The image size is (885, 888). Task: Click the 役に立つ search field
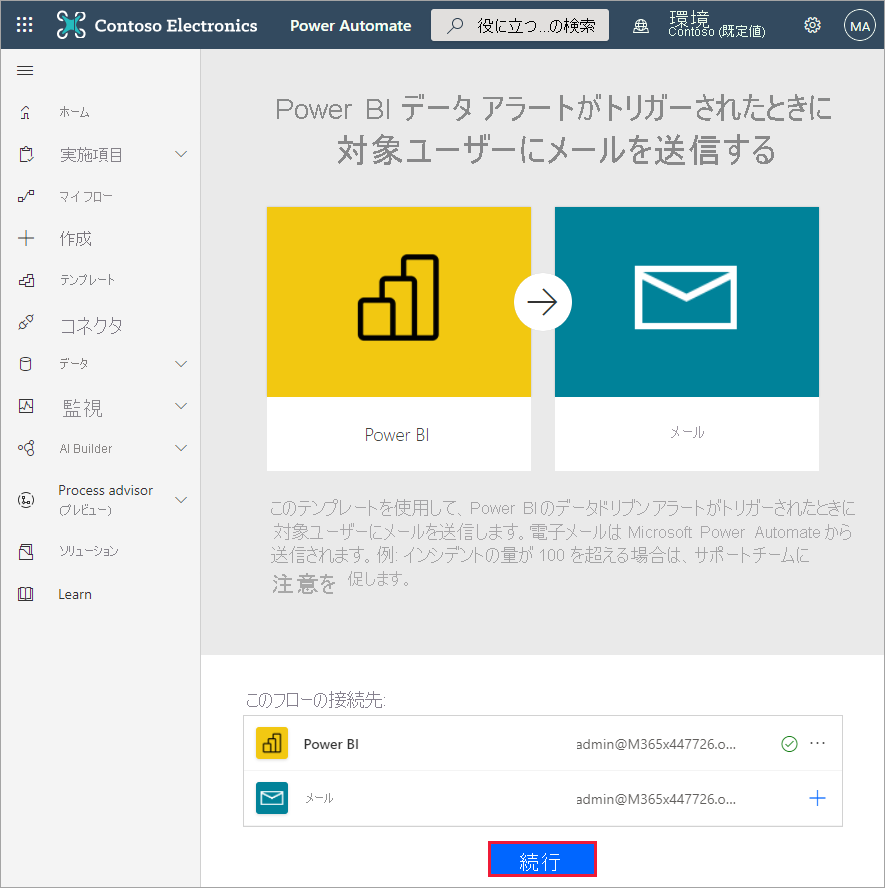[x=520, y=25]
